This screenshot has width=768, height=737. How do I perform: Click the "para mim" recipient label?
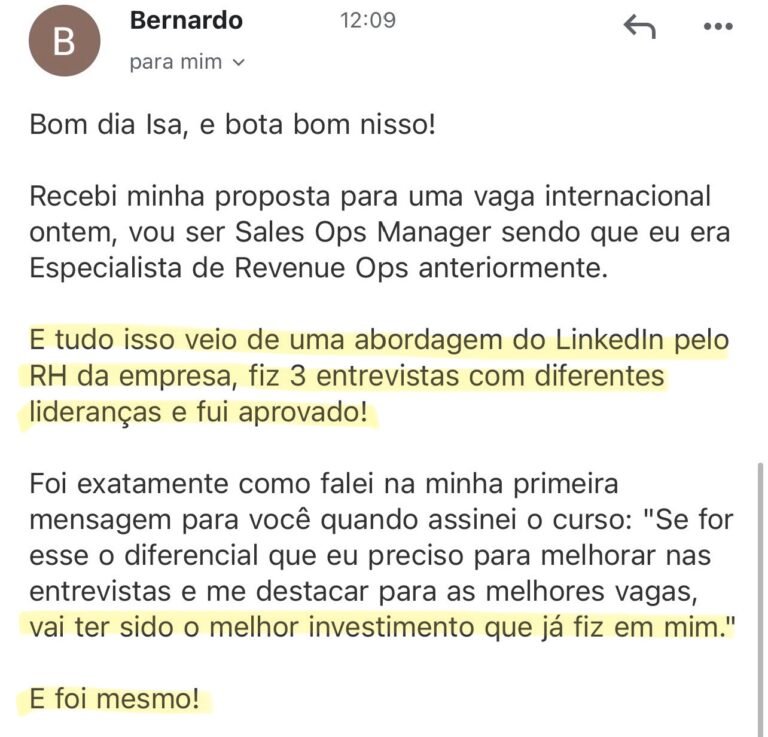176,62
